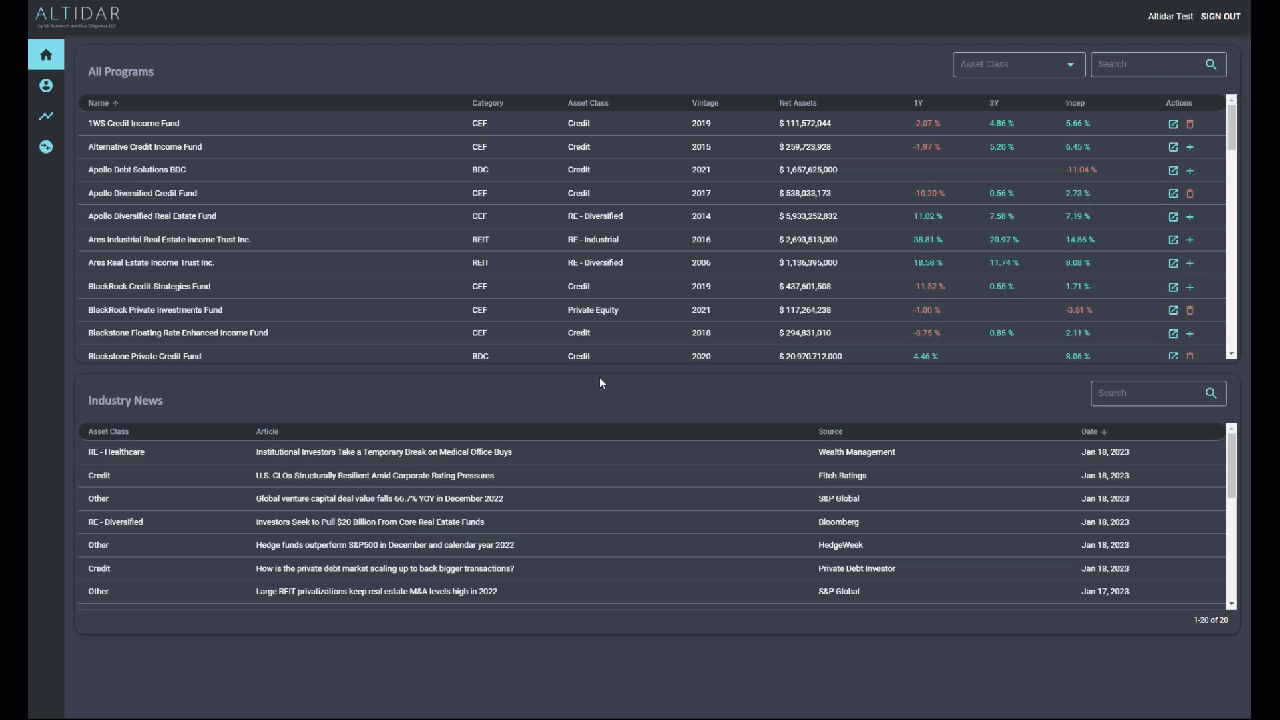The height and width of the screenshot is (720, 1280).
Task: Remove Apollo Diversified Credit Fund using trash icon
Action: (x=1190, y=193)
